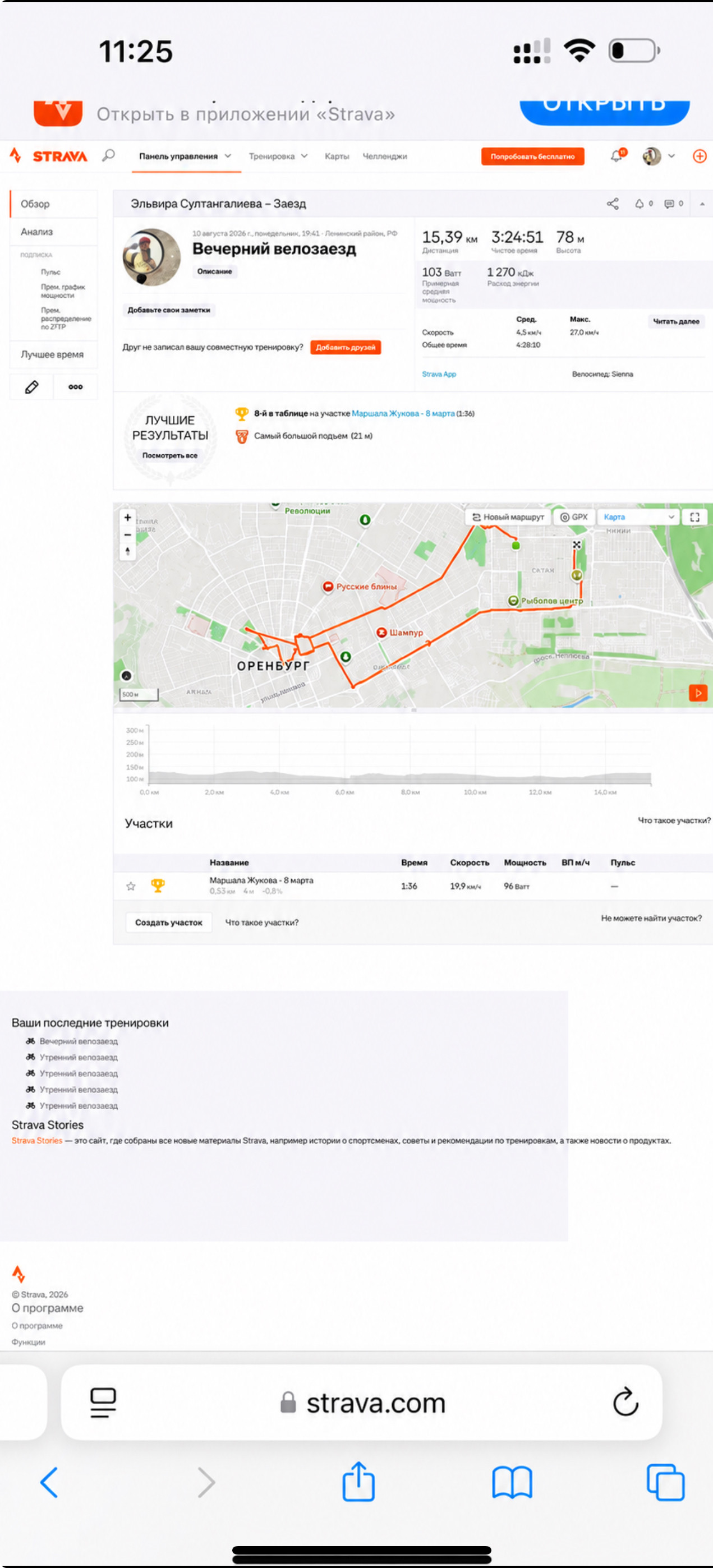Click Попробовать бесплатно button
Screen dimensions: 713x1568
click(533, 156)
